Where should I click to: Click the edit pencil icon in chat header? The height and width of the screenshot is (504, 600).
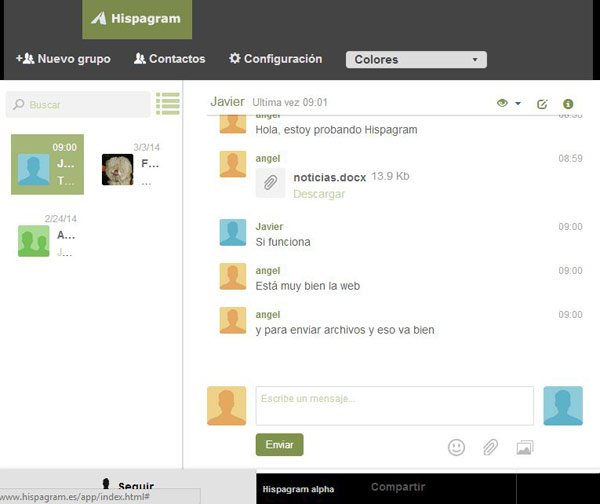(x=542, y=104)
